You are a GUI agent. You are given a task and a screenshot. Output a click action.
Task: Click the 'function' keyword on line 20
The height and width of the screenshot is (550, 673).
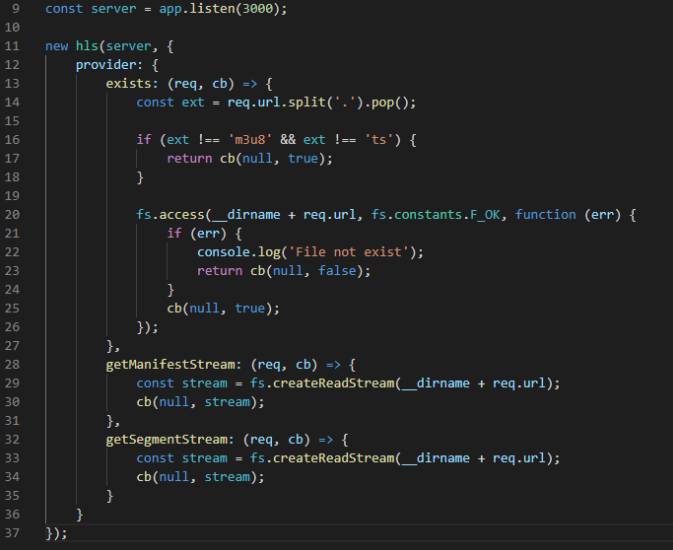click(x=546, y=215)
